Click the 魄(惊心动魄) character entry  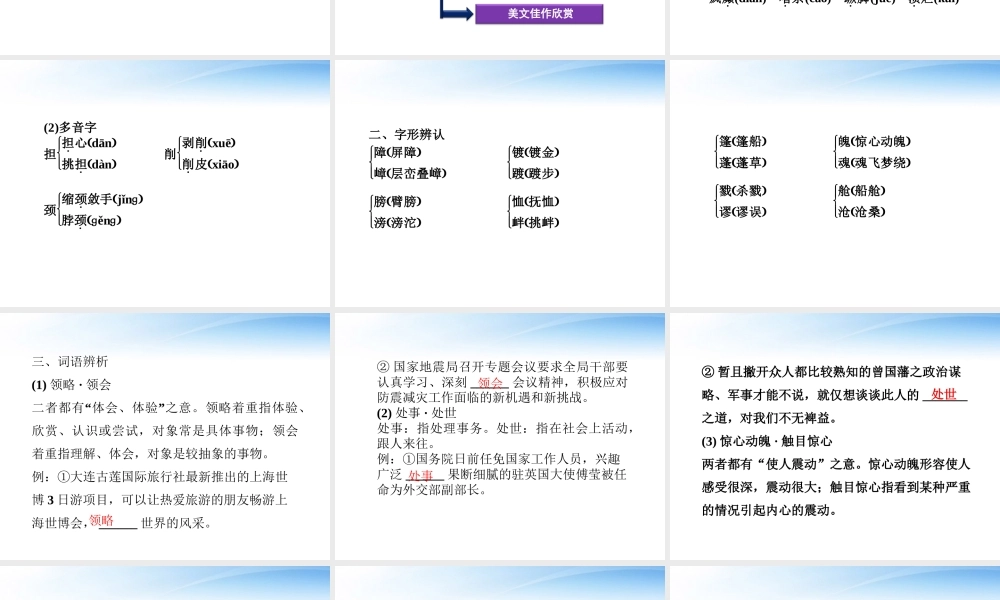[874, 142]
